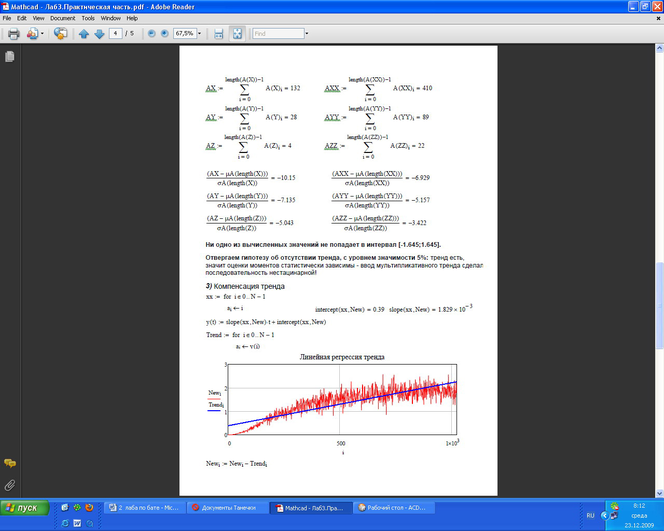Click chart title 'Линейная регрессия тренда'

tap(342, 357)
